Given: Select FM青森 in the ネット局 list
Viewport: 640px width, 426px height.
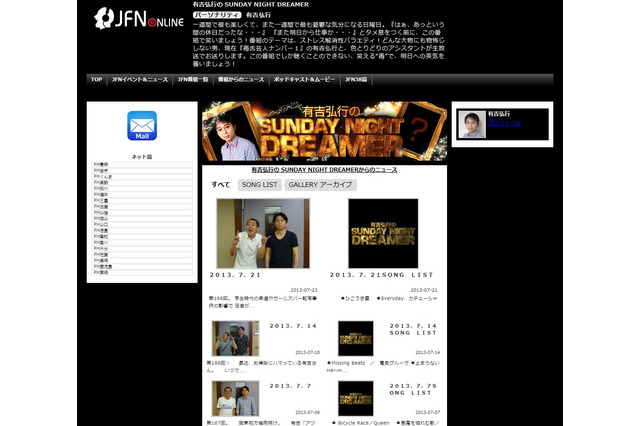Looking at the screenshot, I should [142, 164].
